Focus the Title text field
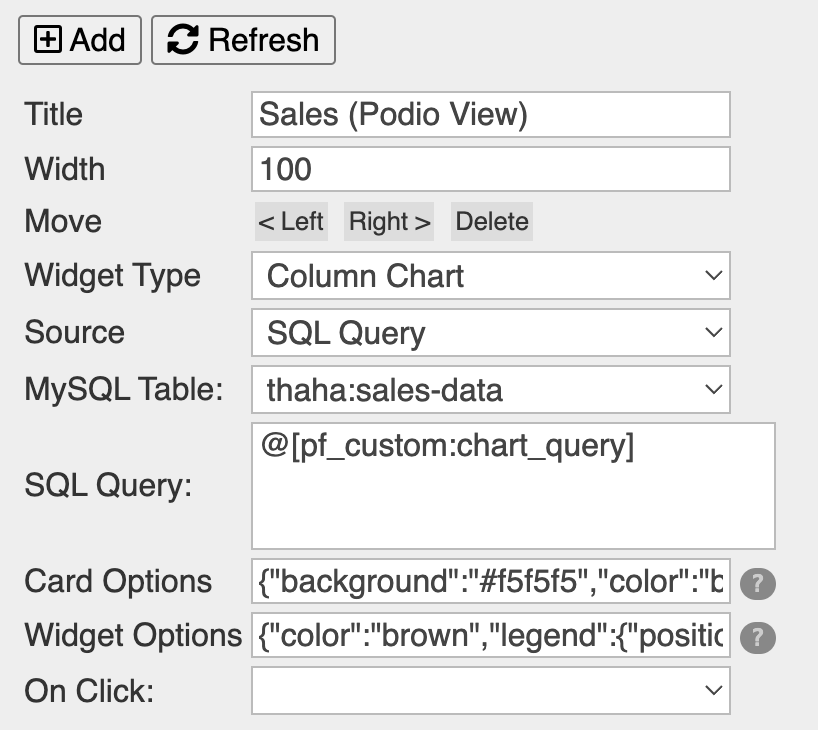The height and width of the screenshot is (730, 818). coord(490,115)
